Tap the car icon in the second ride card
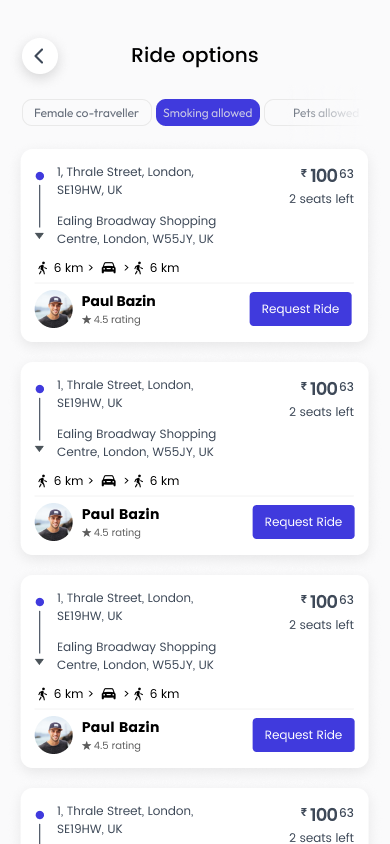 [109, 481]
